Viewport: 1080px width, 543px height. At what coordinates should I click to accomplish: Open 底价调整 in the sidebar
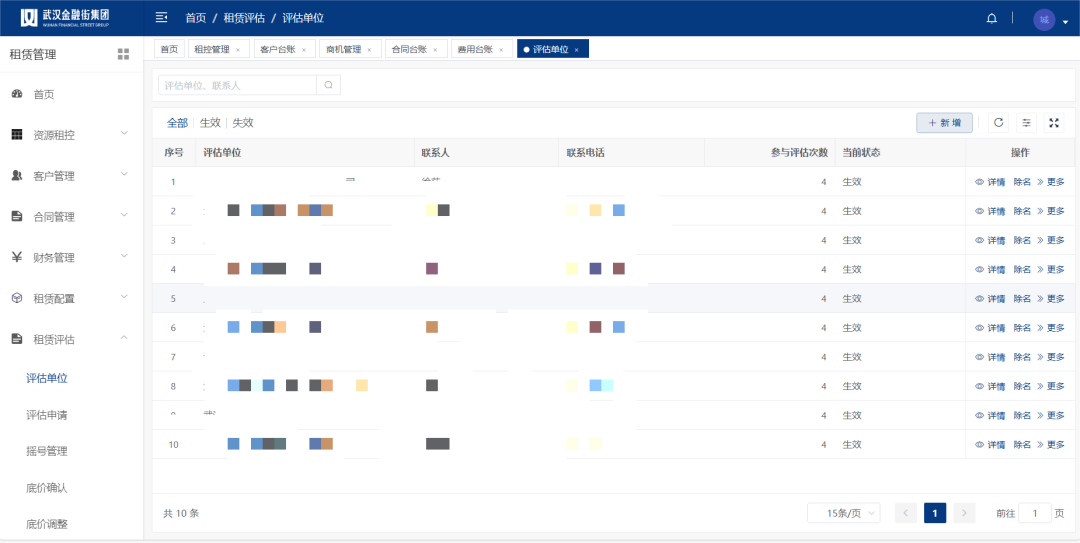coord(46,524)
